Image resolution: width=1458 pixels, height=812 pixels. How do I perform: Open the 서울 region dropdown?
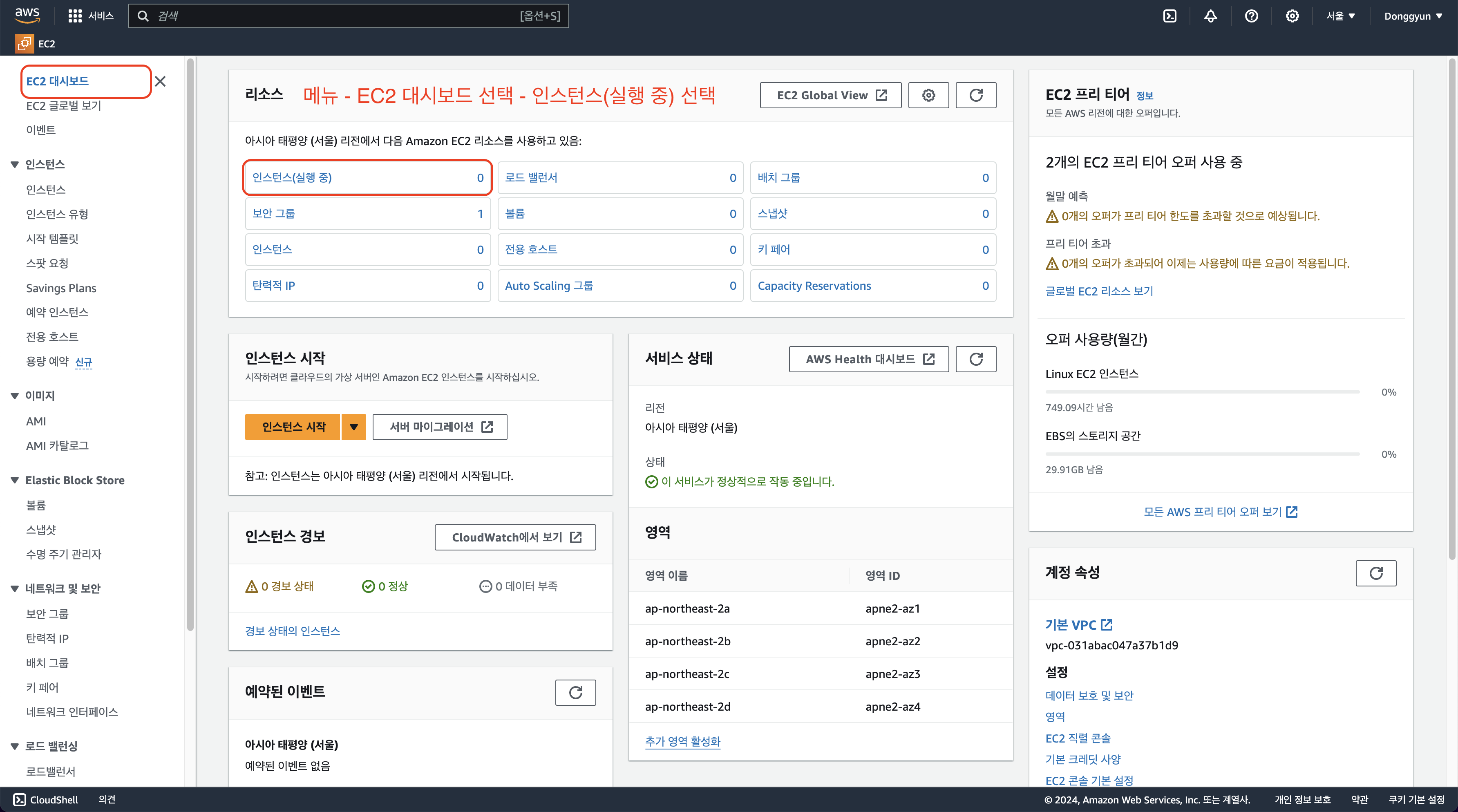point(1340,16)
